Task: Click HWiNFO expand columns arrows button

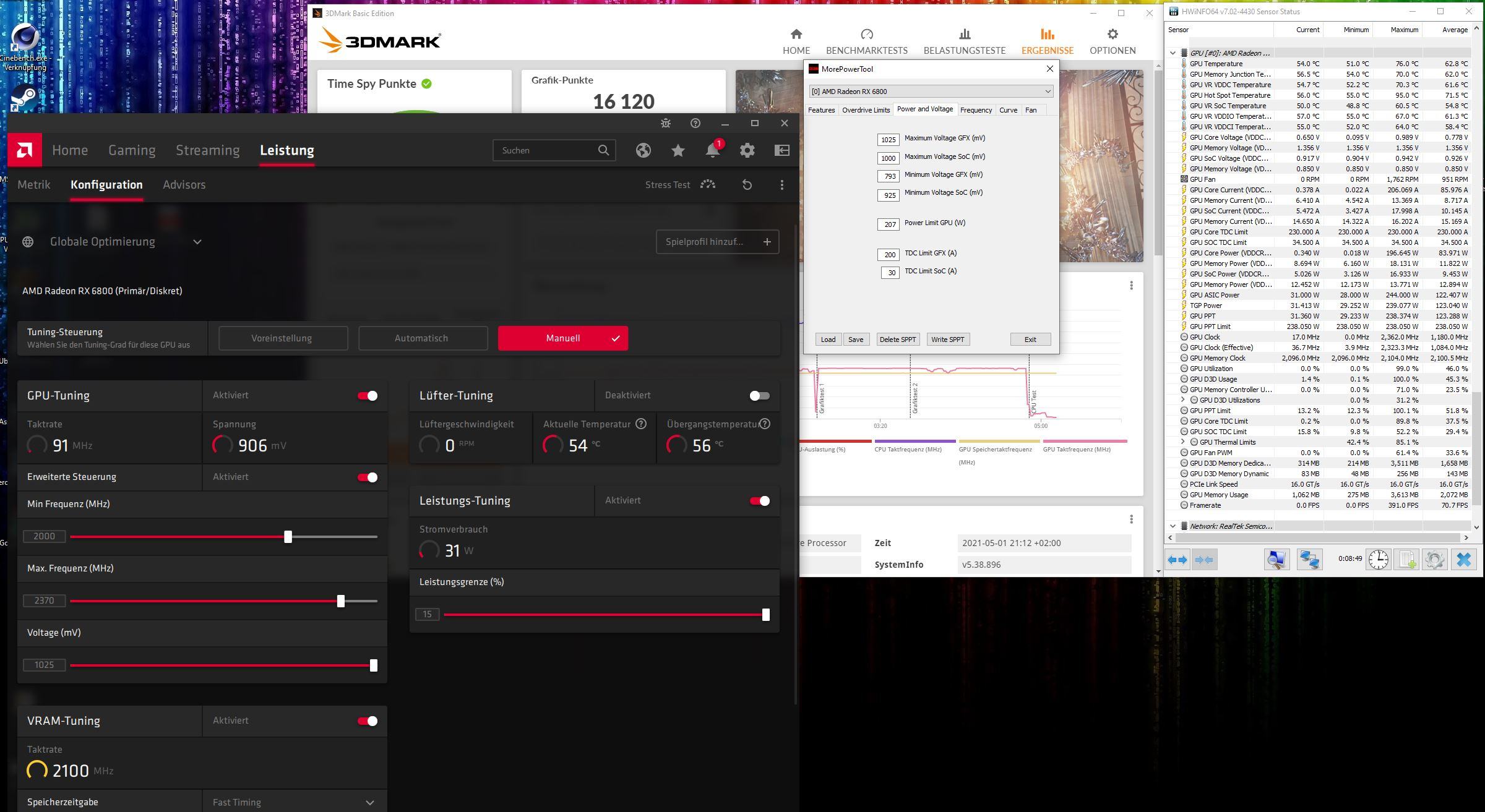Action: 1177,560
